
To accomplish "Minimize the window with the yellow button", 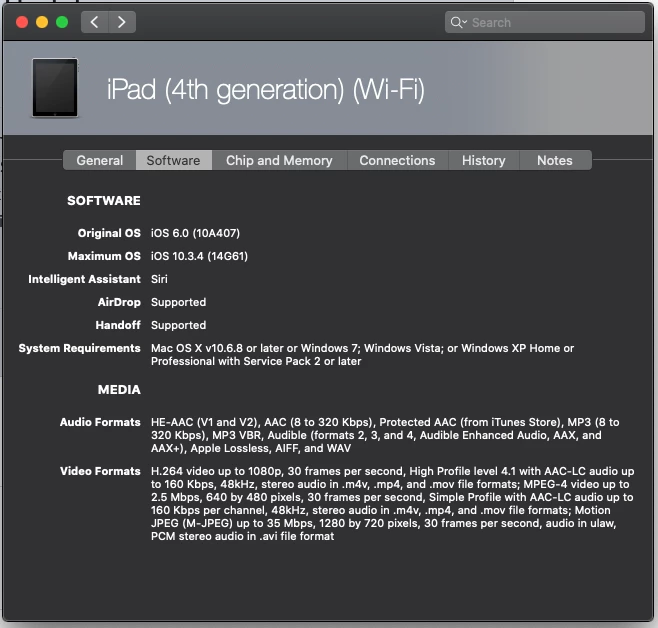I will pos(42,22).
